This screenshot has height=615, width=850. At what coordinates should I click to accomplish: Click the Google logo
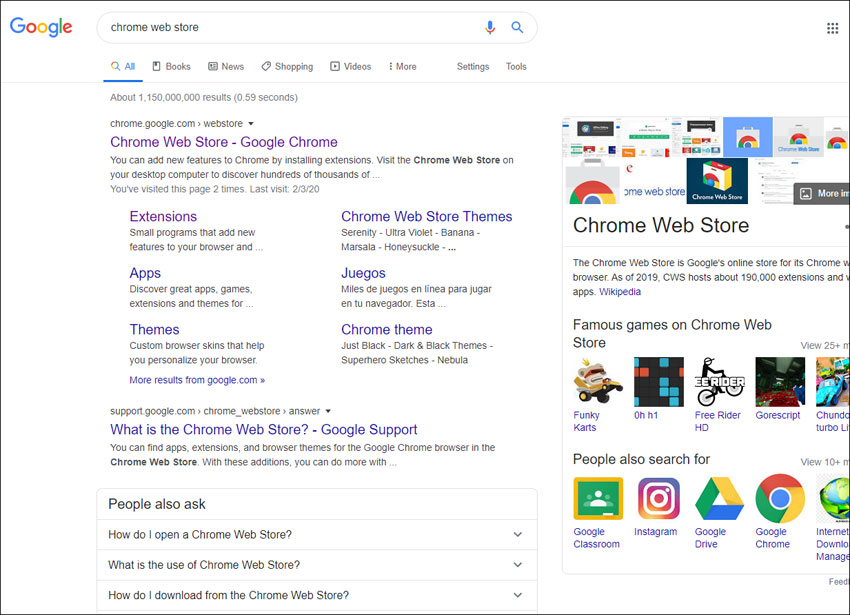(41, 27)
